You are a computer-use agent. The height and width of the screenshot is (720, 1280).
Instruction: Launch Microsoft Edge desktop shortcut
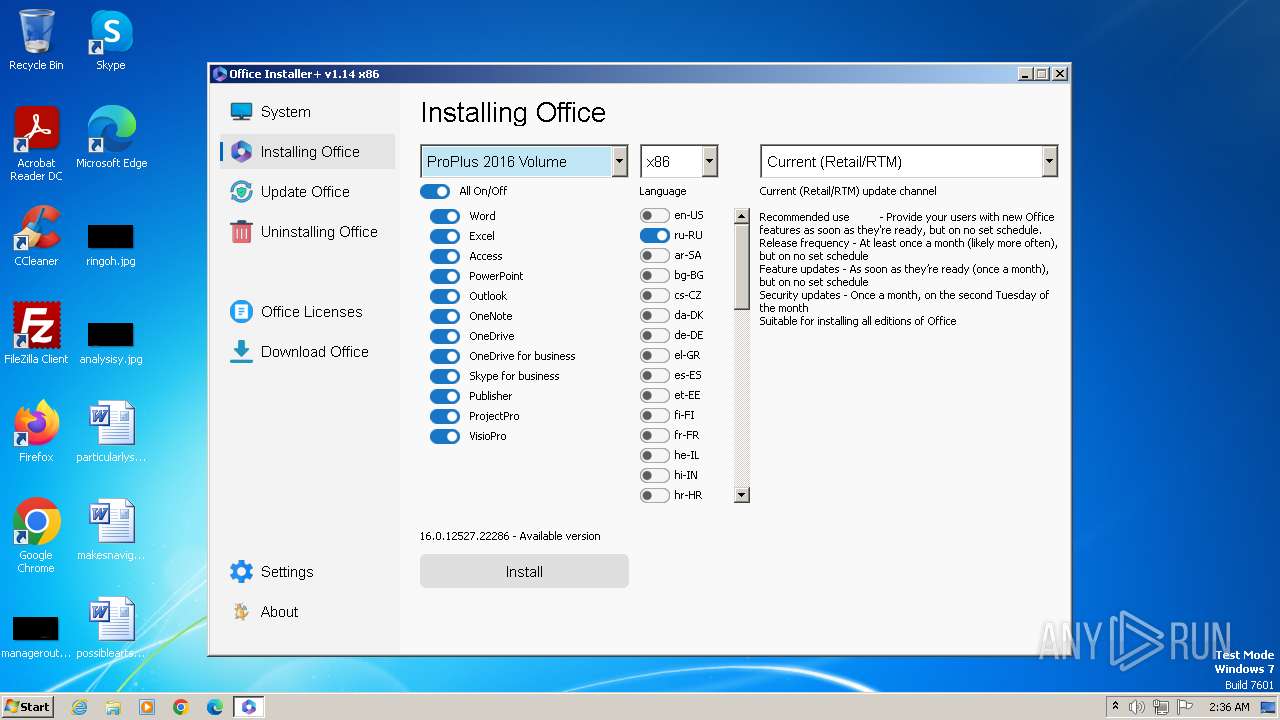point(111,138)
